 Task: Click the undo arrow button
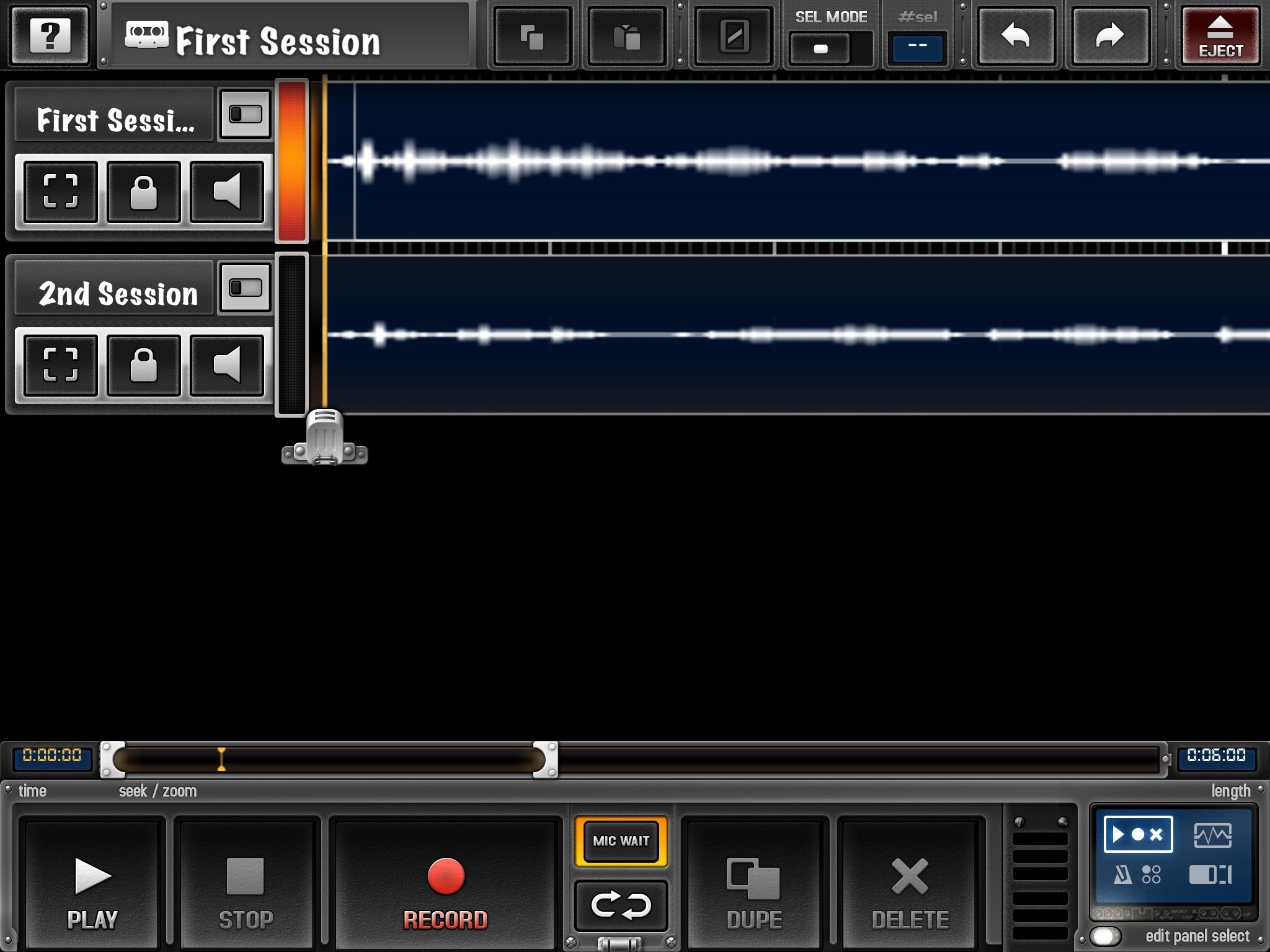pyautogui.click(x=1016, y=35)
